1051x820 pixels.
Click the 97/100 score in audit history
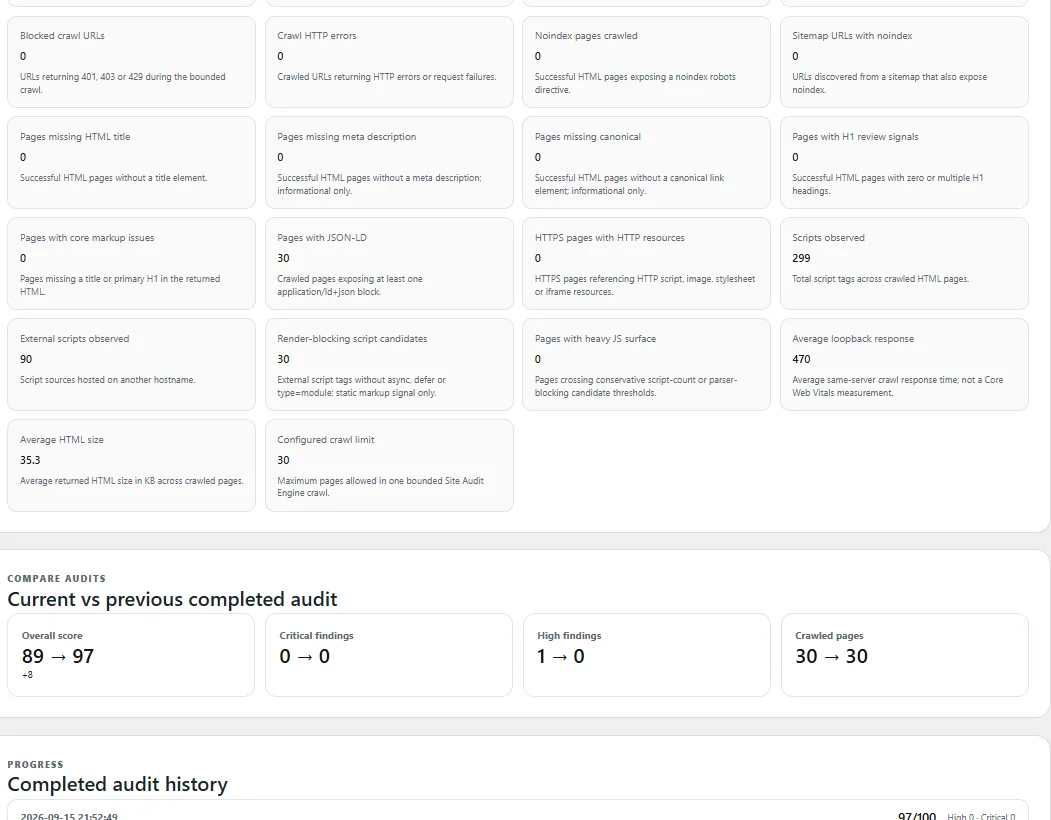coord(917,816)
